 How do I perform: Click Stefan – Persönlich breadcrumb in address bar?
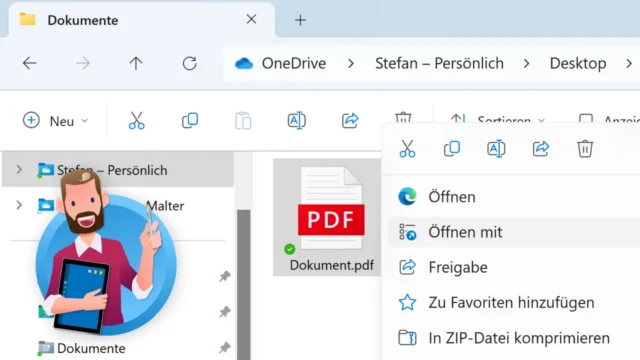coord(439,63)
